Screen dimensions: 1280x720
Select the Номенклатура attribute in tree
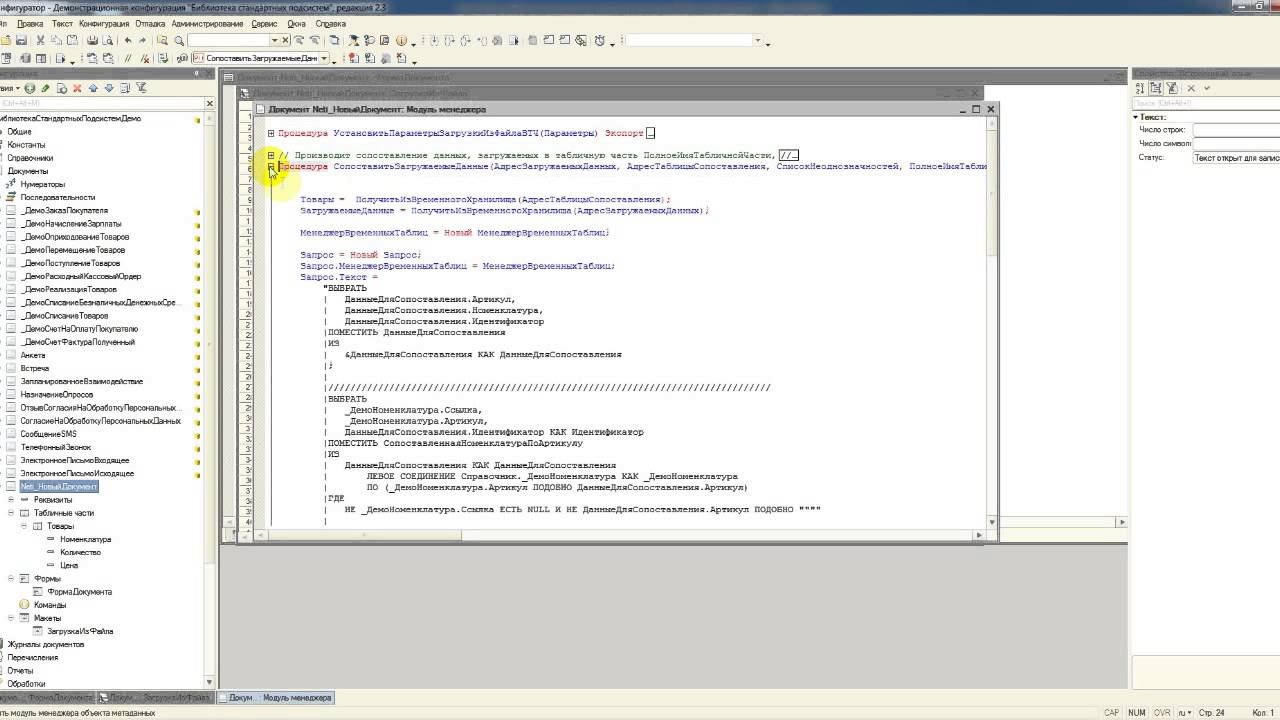86,539
